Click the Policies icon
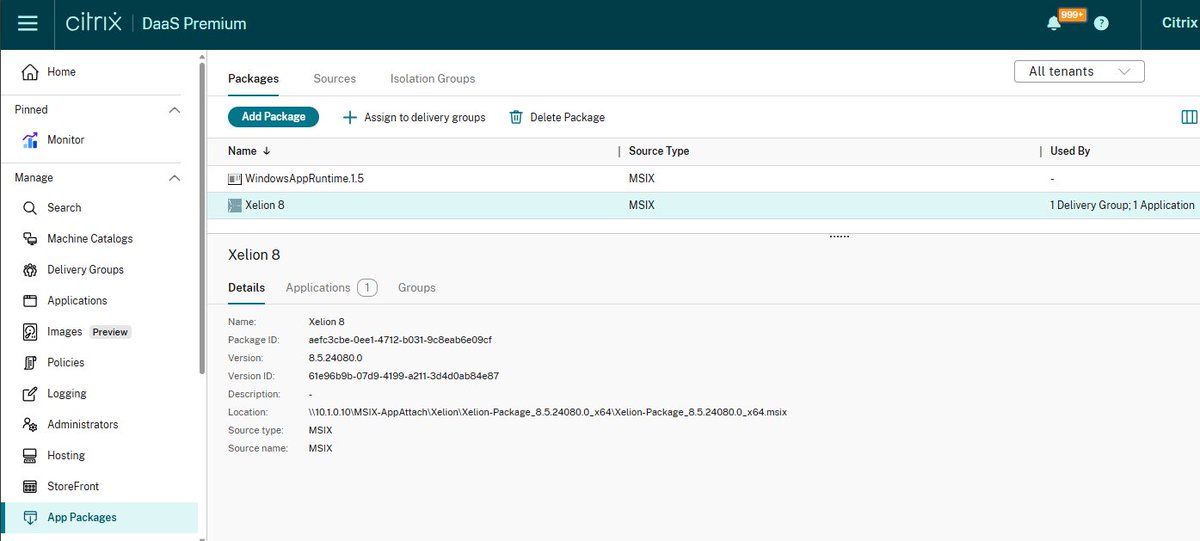 [x=29, y=363]
